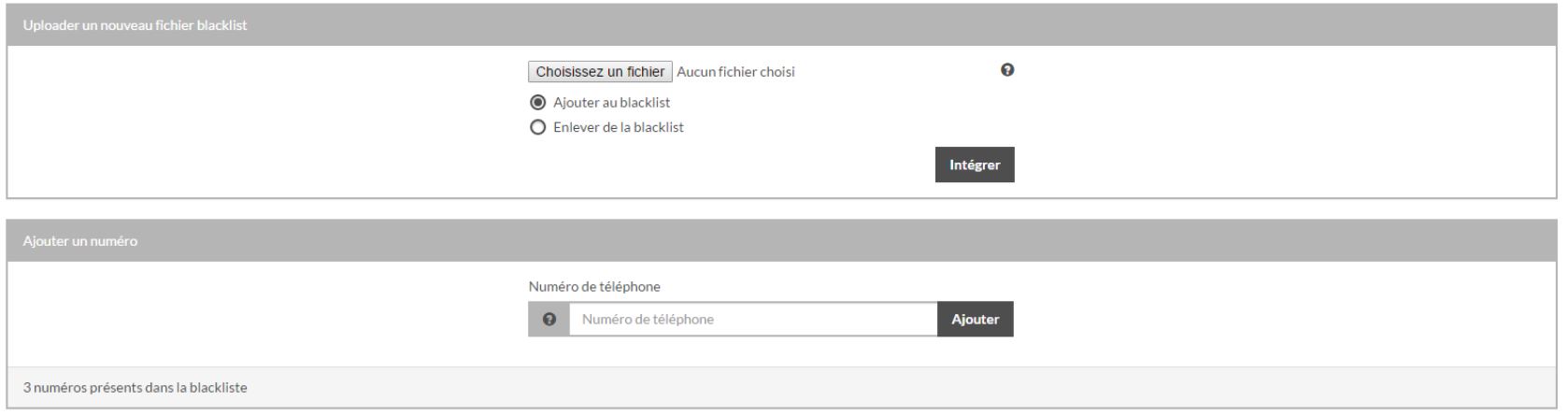Image resolution: width=1568 pixels, height=415 pixels.
Task: Click the 'Ajouter' button next to phone field
Action: pos(976,320)
